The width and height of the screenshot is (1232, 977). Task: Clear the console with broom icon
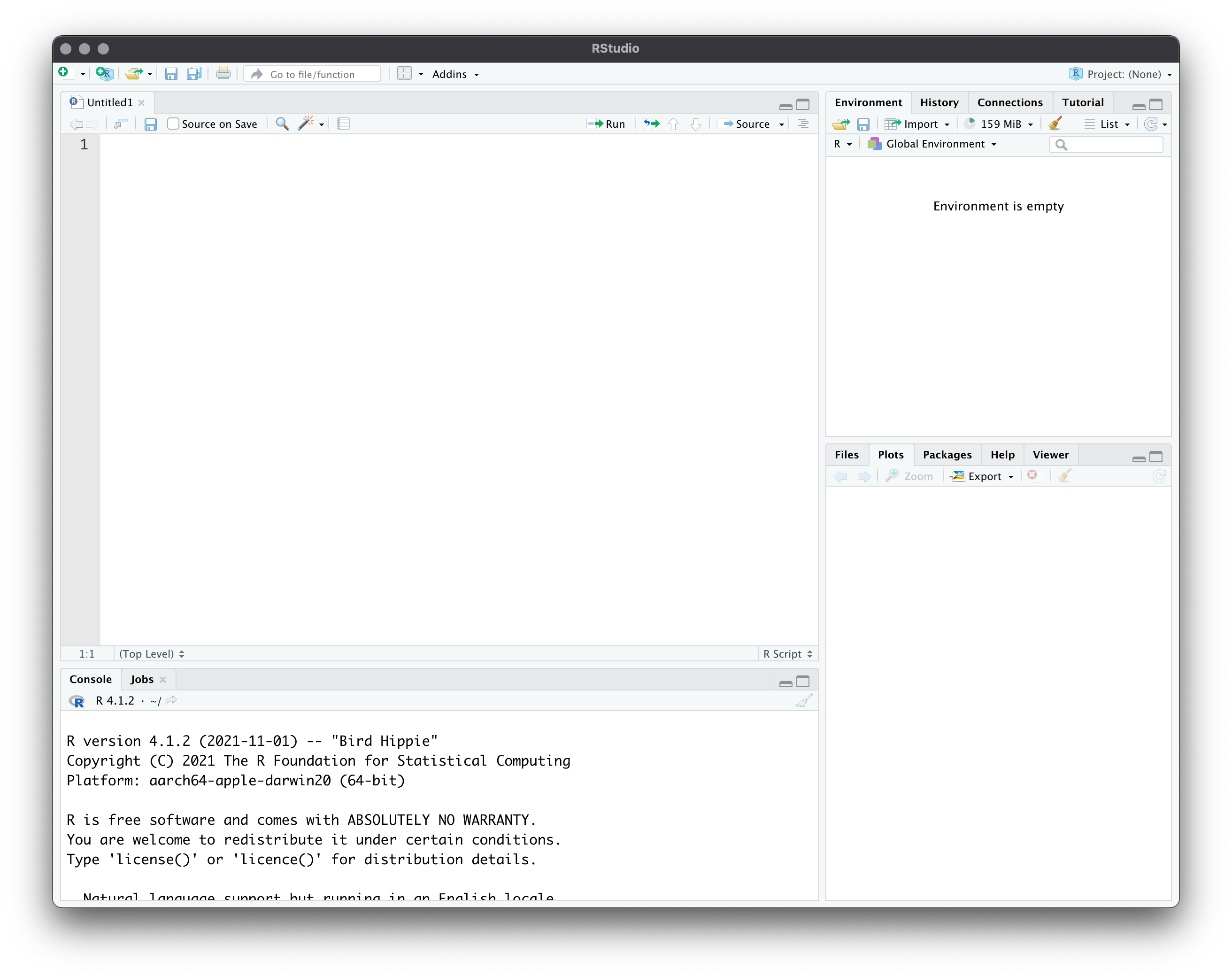[x=805, y=701]
